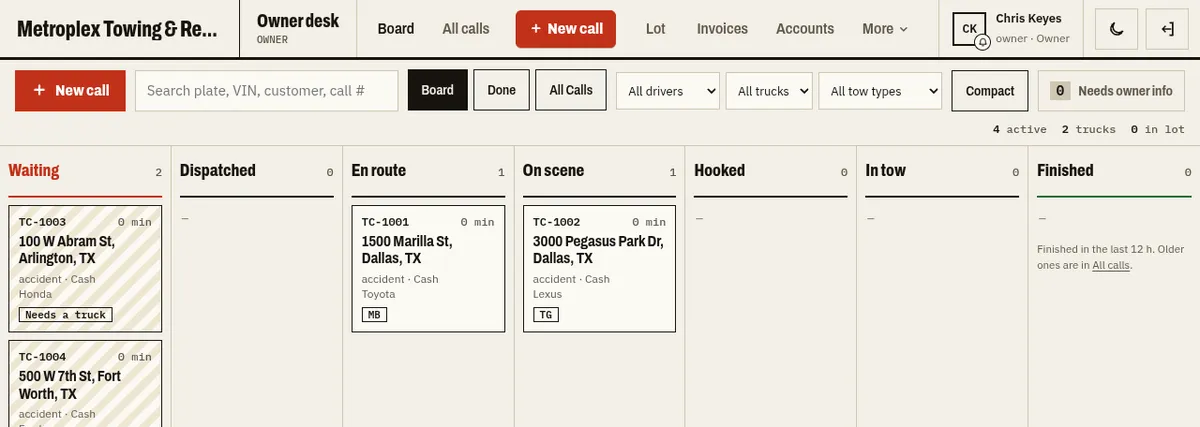
Task: Open call card TC-1004 at 500 W 7th St
Action: (85, 384)
